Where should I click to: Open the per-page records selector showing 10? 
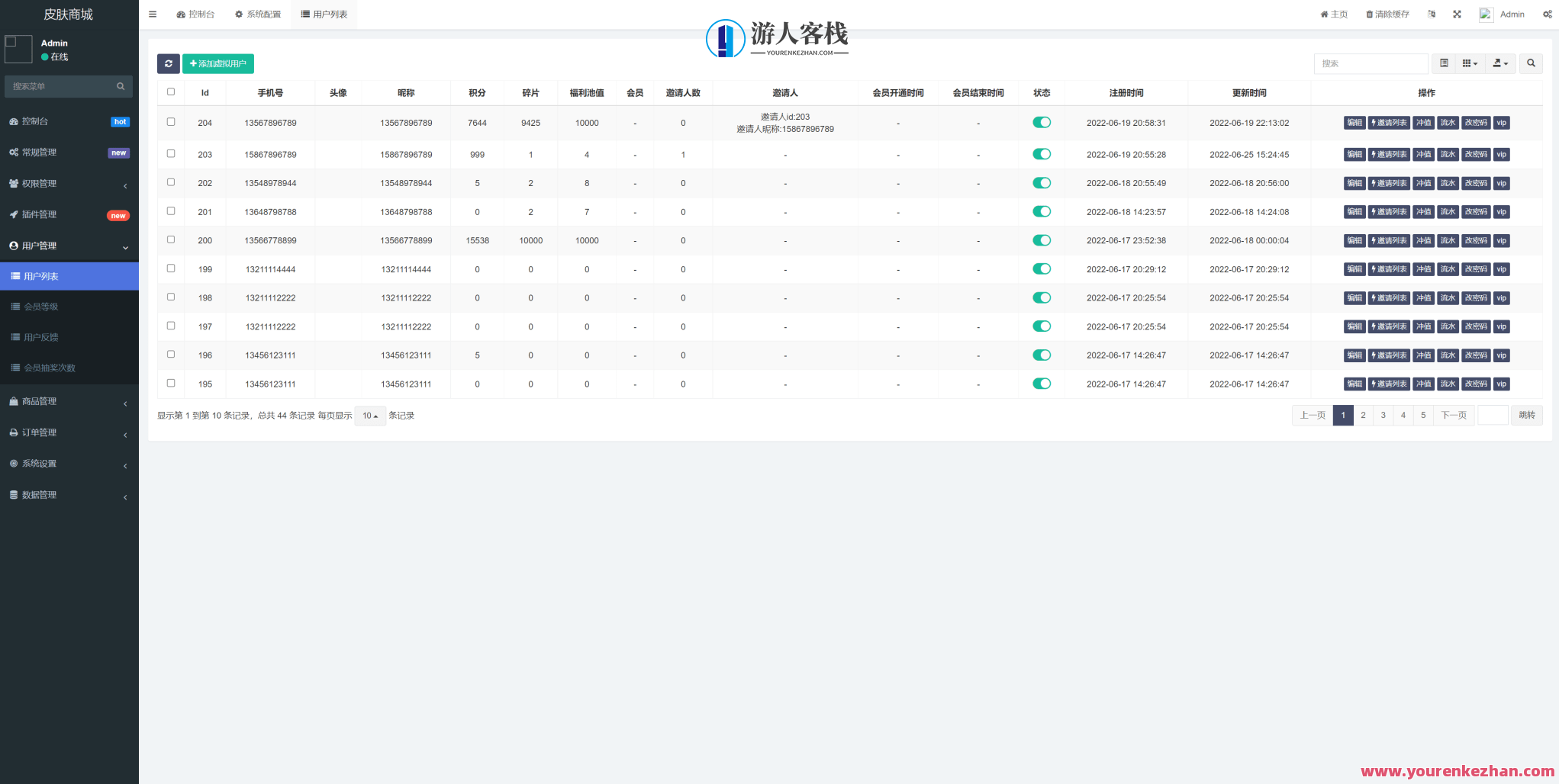pos(369,416)
